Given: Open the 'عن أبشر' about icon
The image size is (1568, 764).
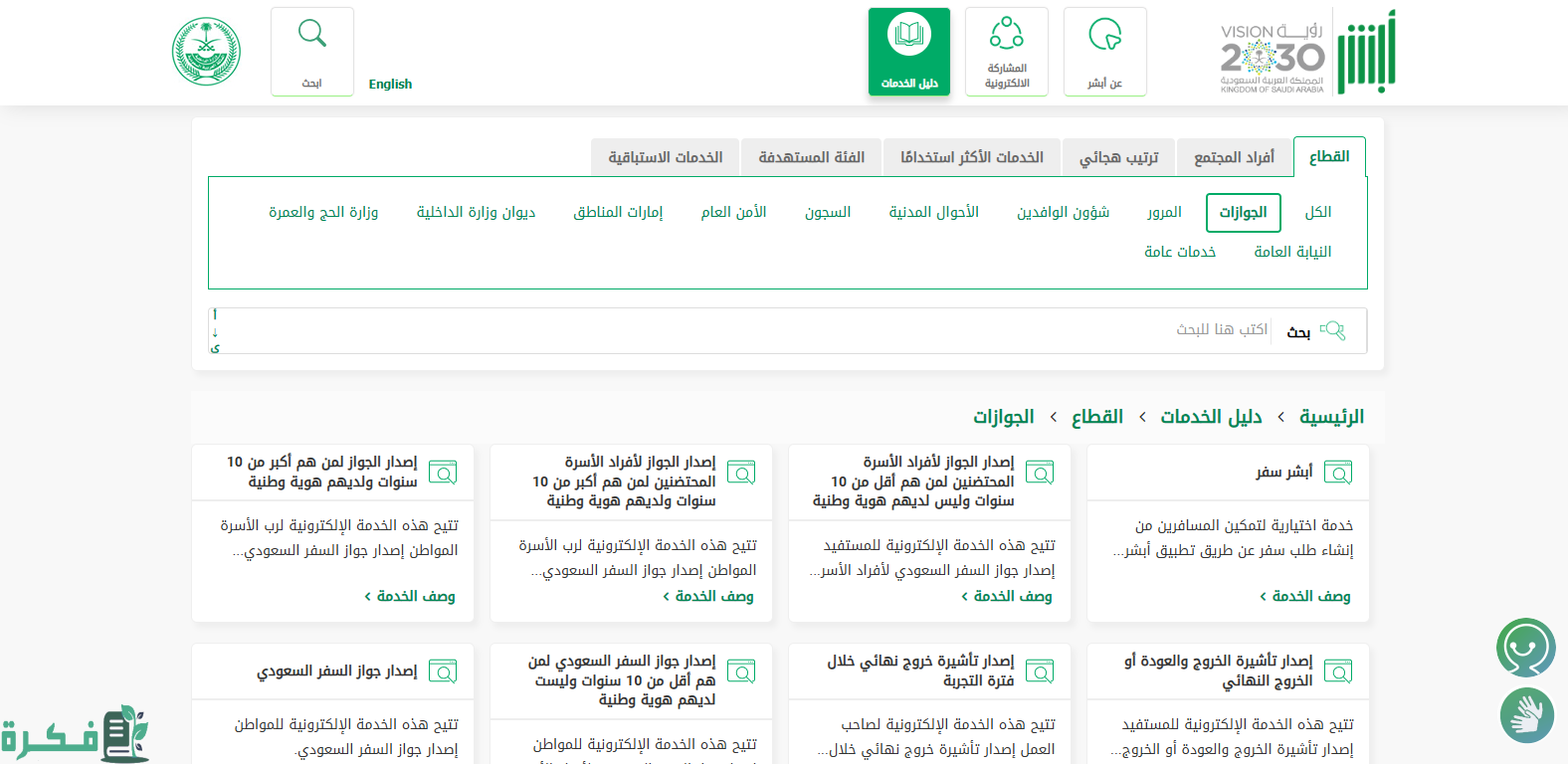Looking at the screenshot, I should click(x=1104, y=52).
